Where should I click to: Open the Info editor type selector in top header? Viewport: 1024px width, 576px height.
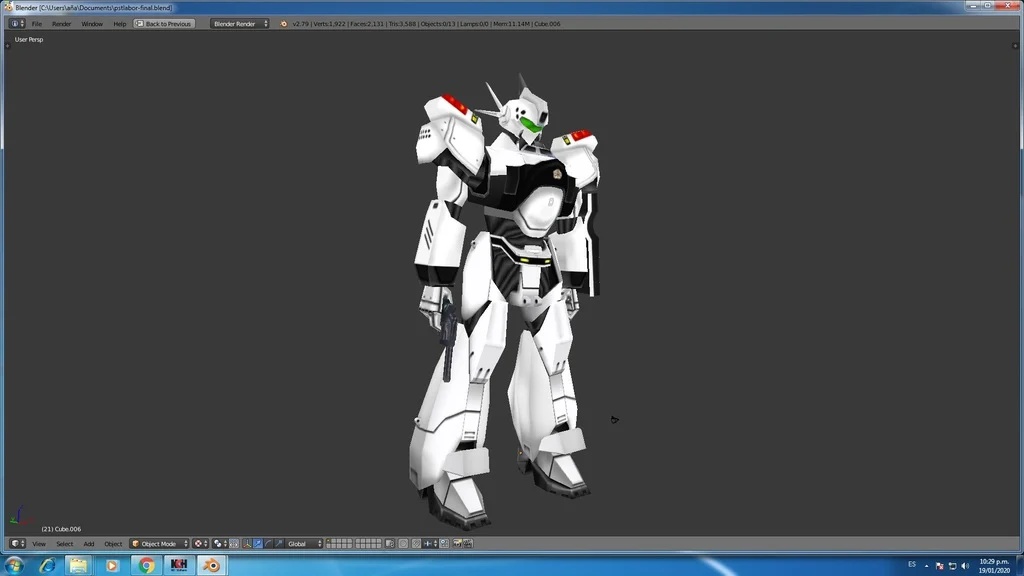[17, 24]
